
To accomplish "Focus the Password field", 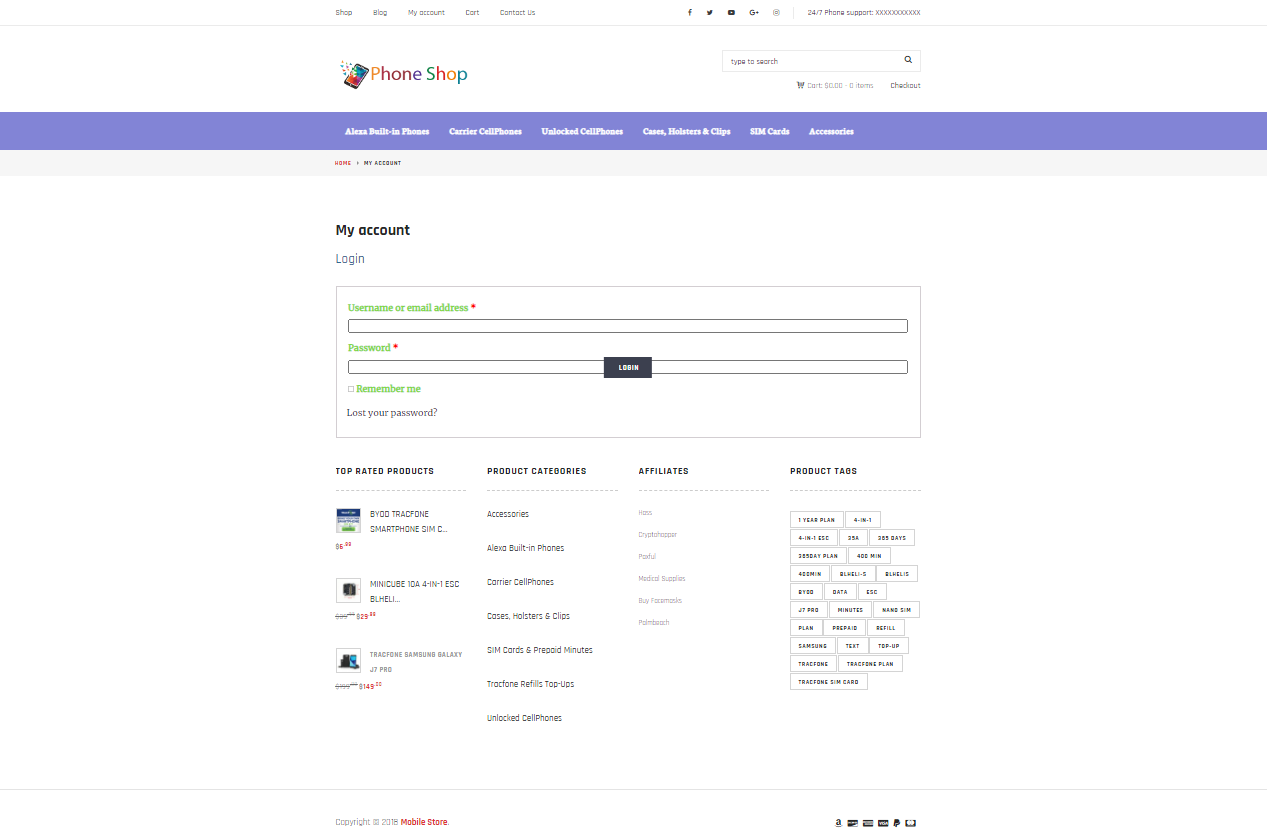I will pyautogui.click(x=628, y=367).
